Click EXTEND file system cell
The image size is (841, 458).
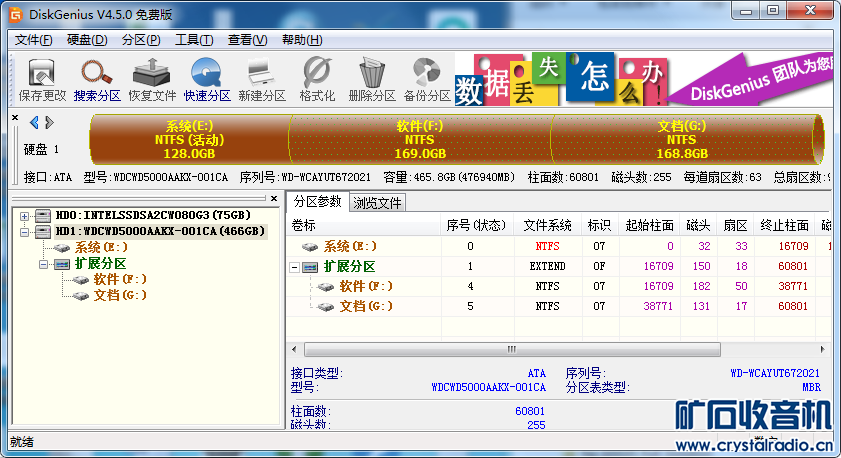pyautogui.click(x=547, y=266)
